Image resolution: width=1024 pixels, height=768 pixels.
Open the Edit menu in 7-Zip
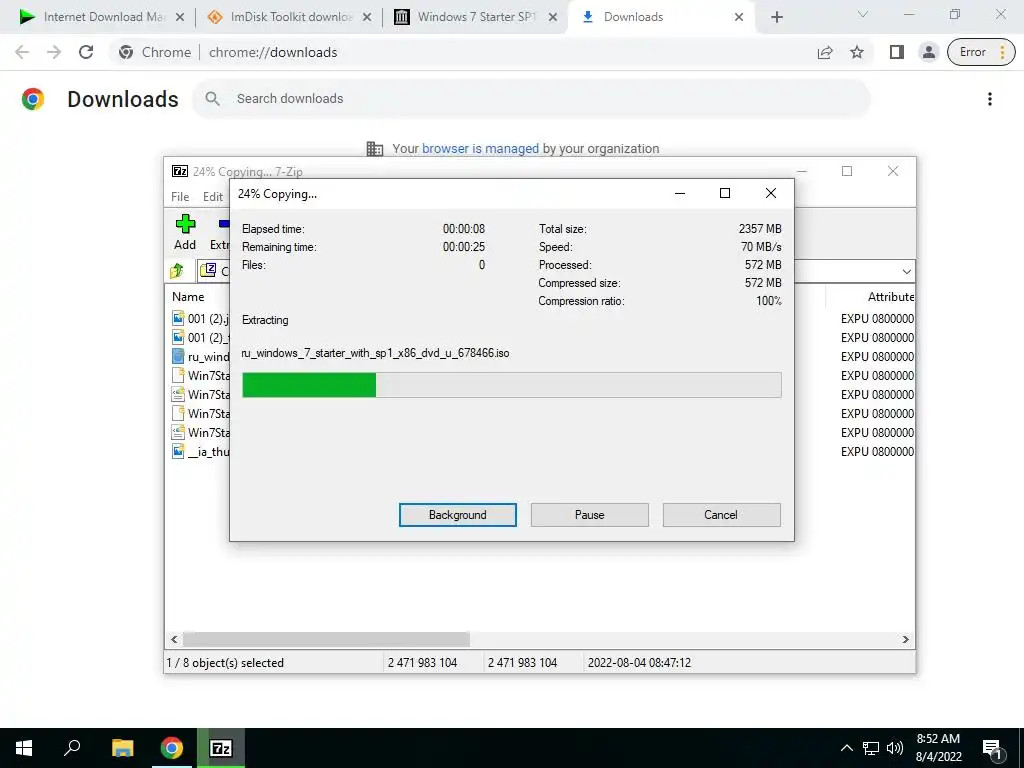(212, 197)
